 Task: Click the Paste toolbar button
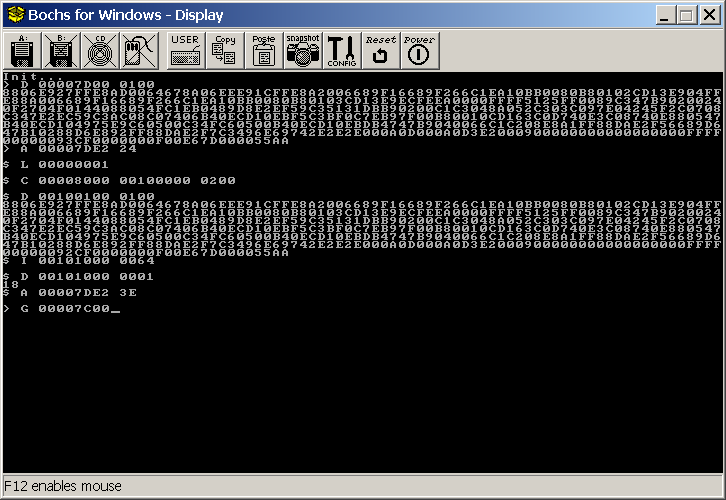(x=263, y=50)
